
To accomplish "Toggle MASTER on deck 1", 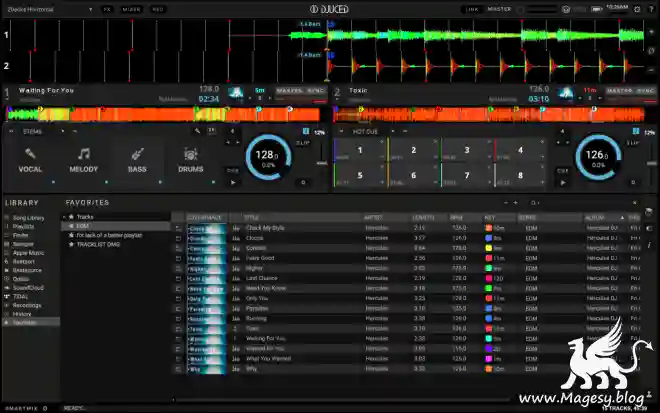I will pyautogui.click(x=290, y=91).
